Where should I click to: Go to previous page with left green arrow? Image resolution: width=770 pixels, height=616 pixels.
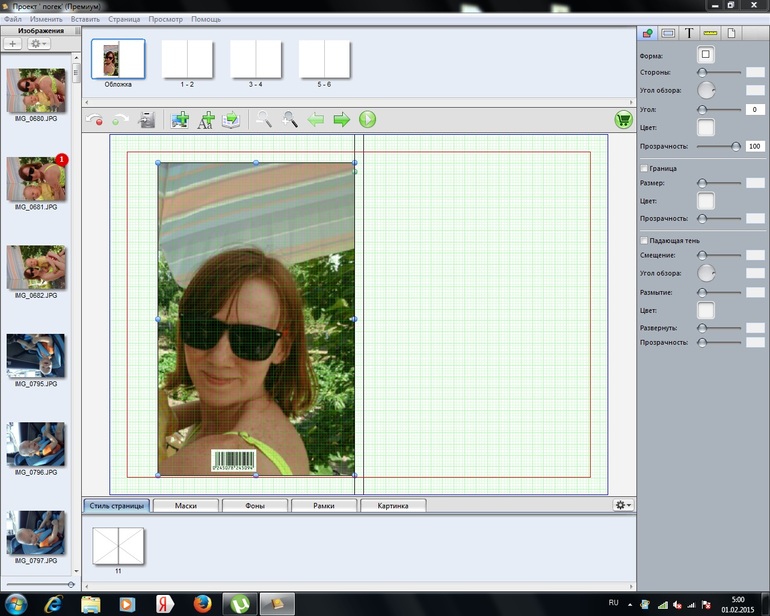(316, 120)
